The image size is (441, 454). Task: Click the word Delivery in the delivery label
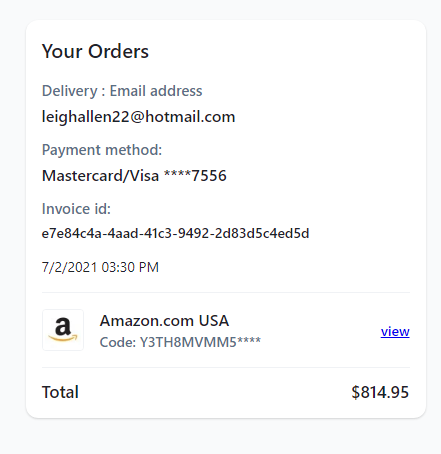(70, 91)
